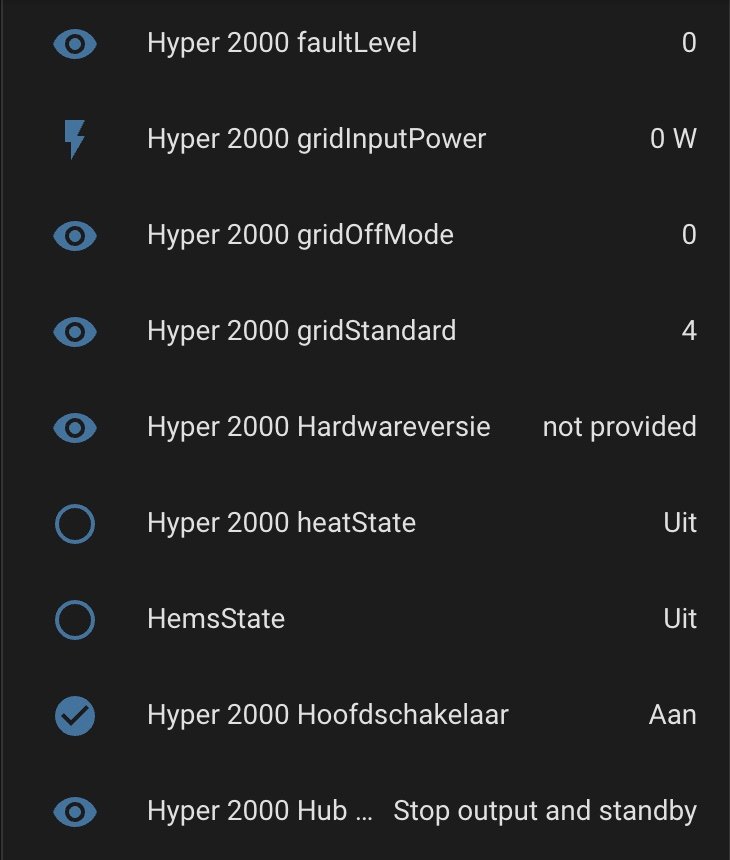Click the '0 W' gridInputPower reading
This screenshot has width=730, height=860.
tap(673, 139)
